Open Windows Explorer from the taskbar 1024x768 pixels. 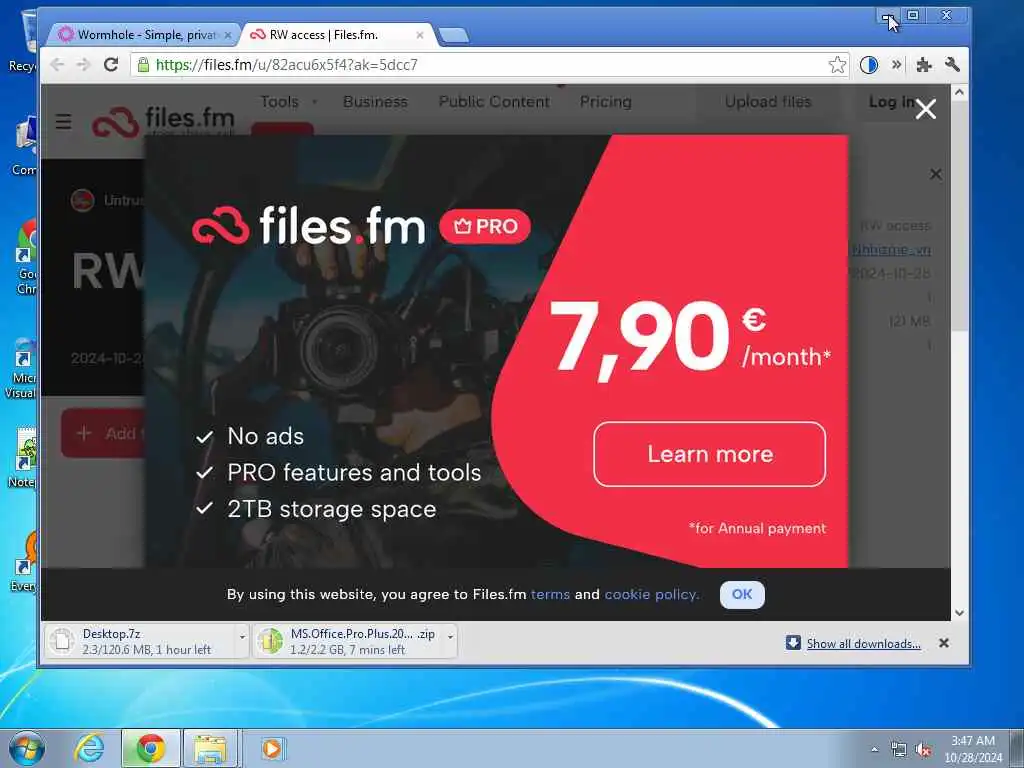point(210,748)
